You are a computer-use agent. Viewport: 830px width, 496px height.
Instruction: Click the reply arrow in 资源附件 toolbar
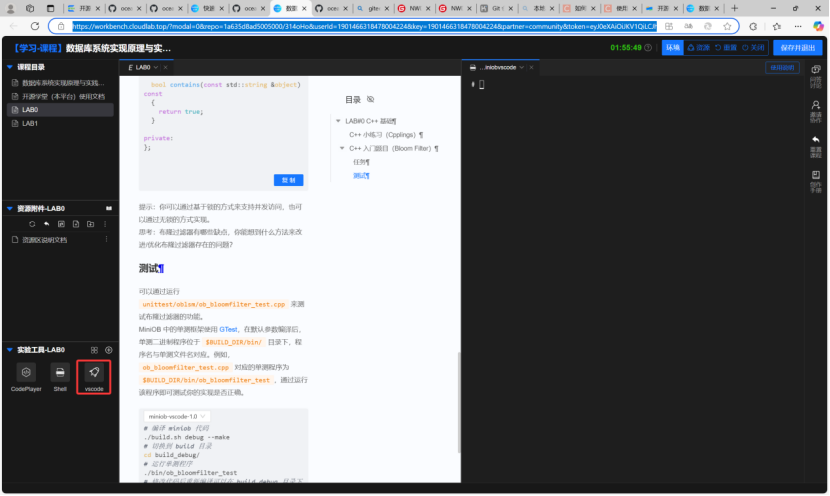click(x=47, y=224)
